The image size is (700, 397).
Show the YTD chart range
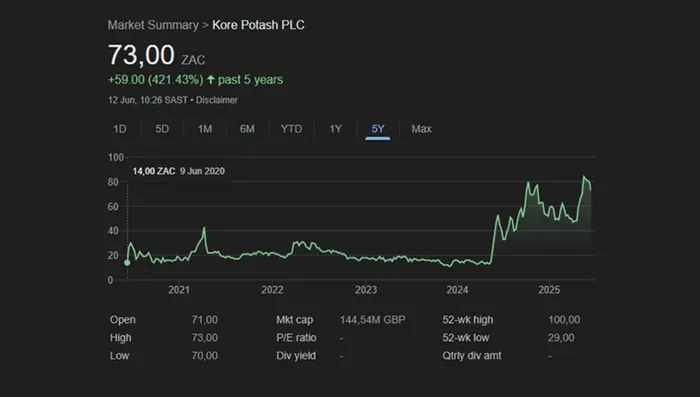[291, 129]
